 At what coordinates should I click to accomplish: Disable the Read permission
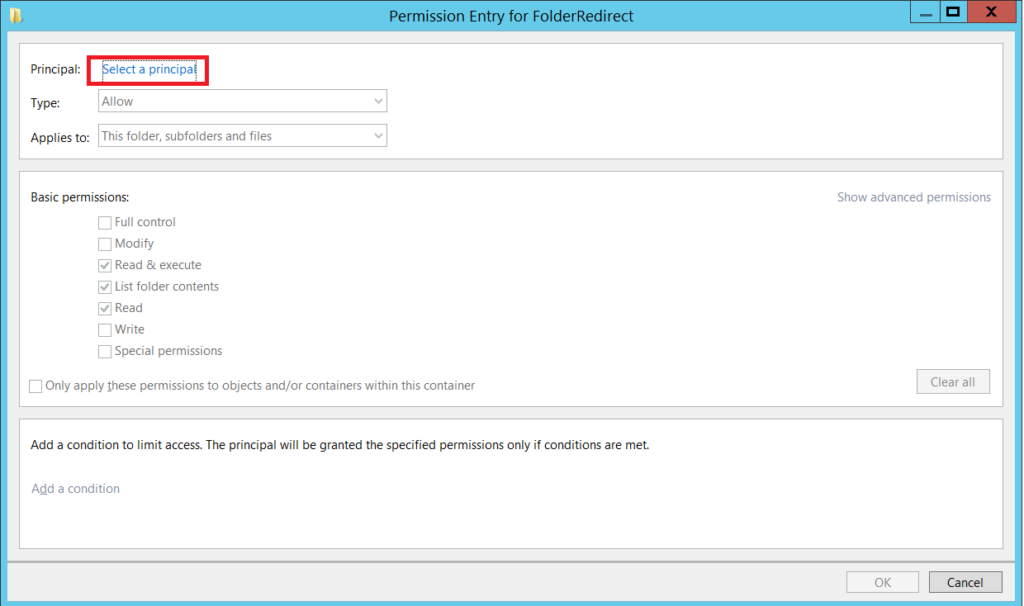point(104,307)
